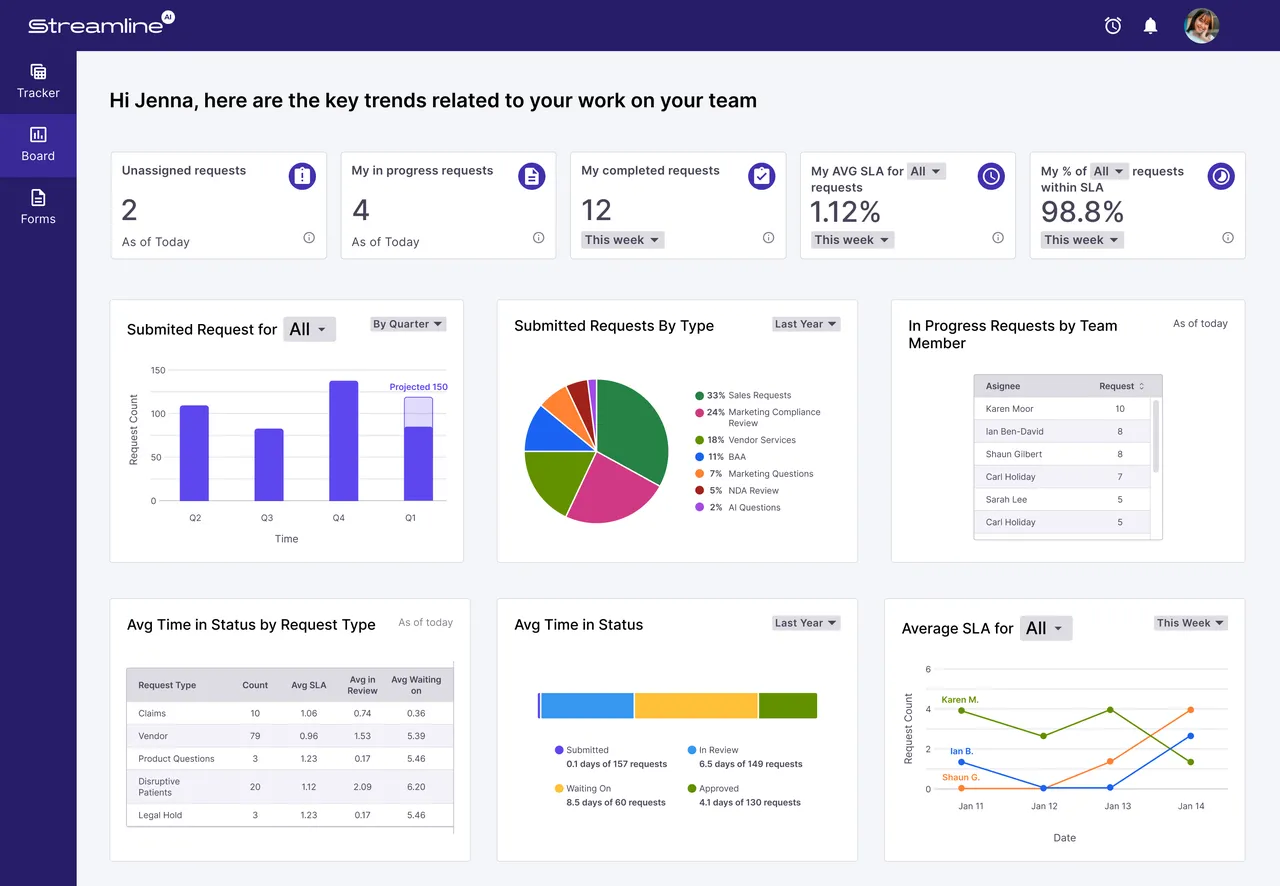Click the requests within SLA pie icon
The width and height of the screenshot is (1280, 886).
[x=1221, y=176]
